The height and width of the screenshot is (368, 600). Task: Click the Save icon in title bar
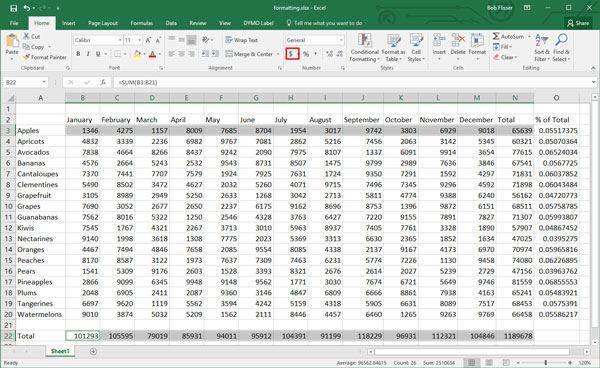coord(13,8)
